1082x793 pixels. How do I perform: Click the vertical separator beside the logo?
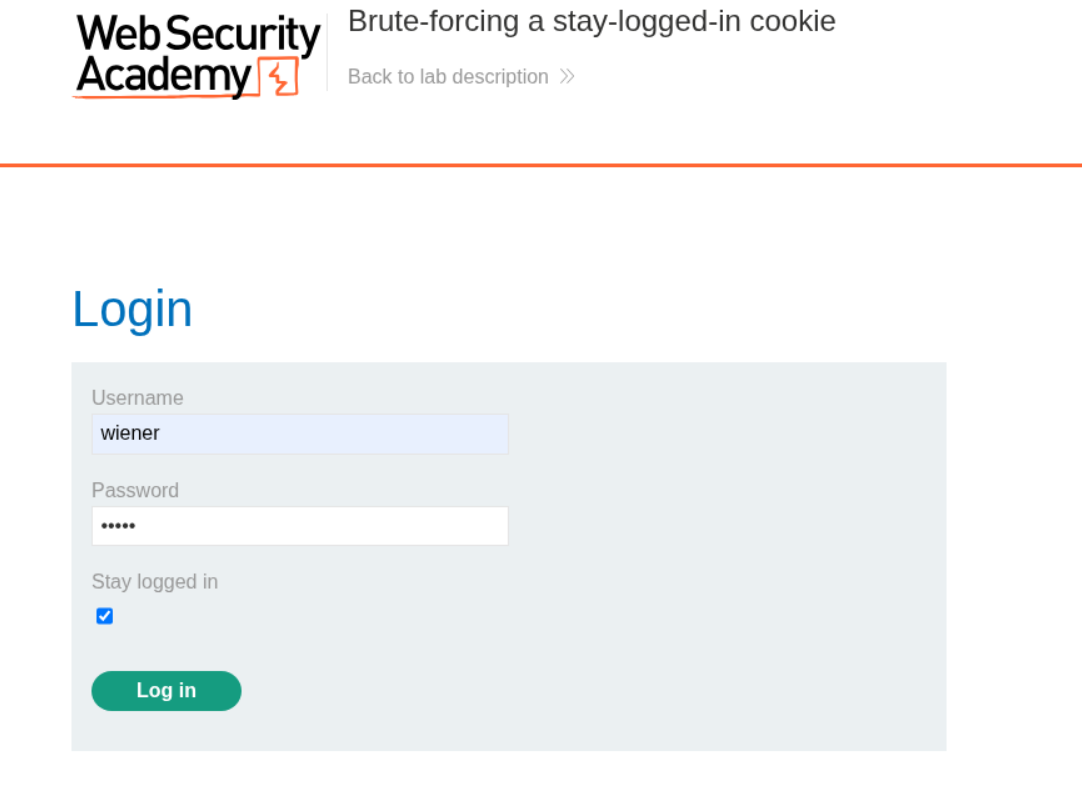(328, 52)
